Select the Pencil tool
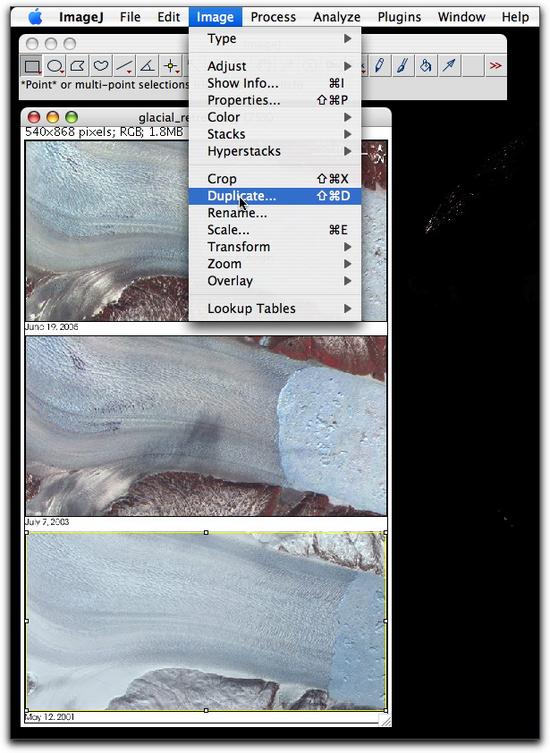This screenshot has width=550, height=753. pyautogui.click(x=379, y=66)
